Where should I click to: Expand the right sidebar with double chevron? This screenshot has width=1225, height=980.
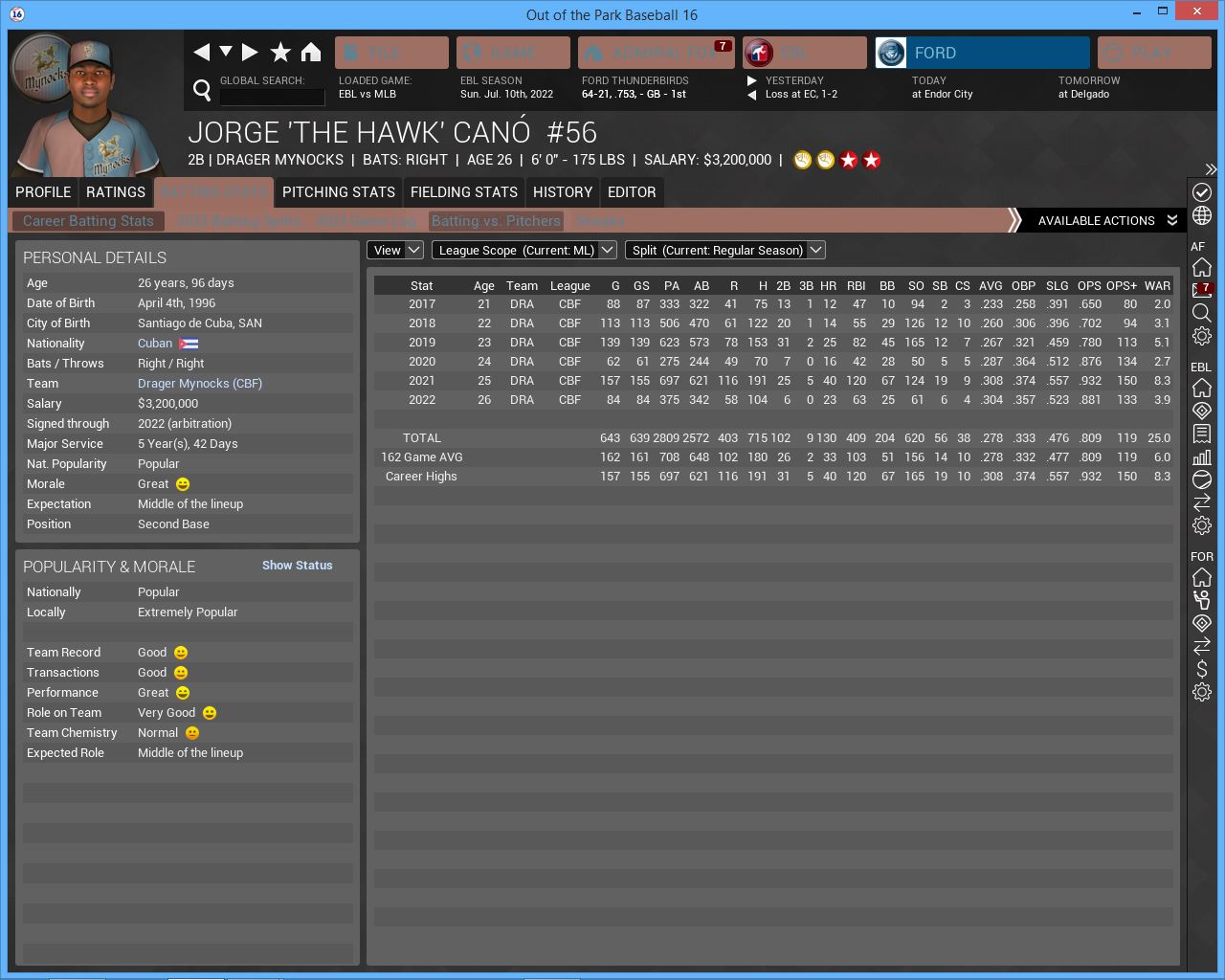[x=1211, y=169]
